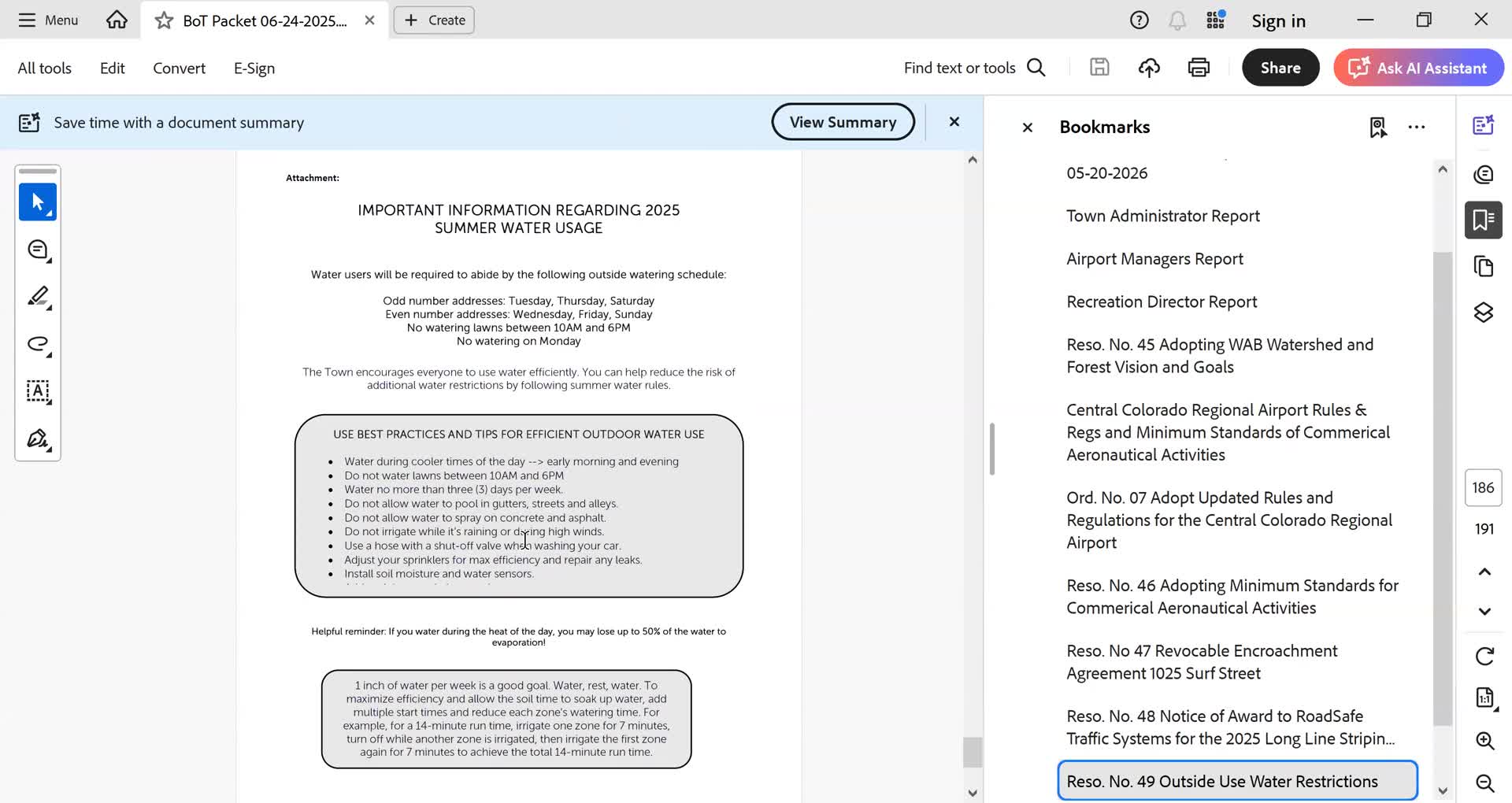Toggle the bookmarks panel icon in sidebar
Image resolution: width=1512 pixels, height=803 pixels.
pos(1483,220)
